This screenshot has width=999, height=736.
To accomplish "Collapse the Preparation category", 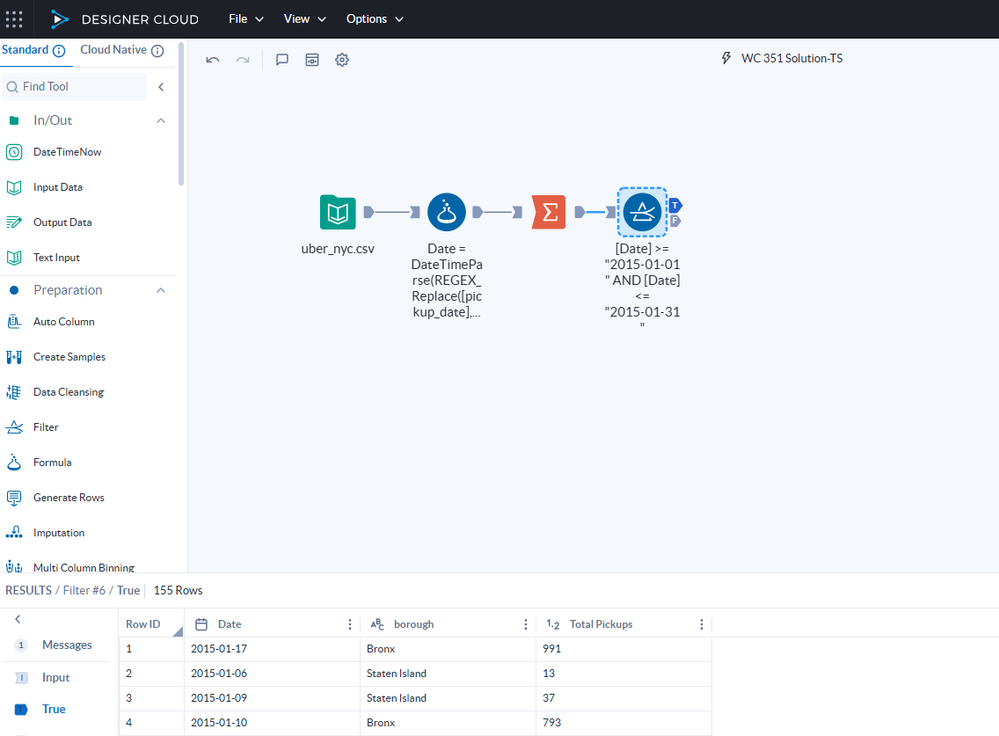I will (161, 291).
